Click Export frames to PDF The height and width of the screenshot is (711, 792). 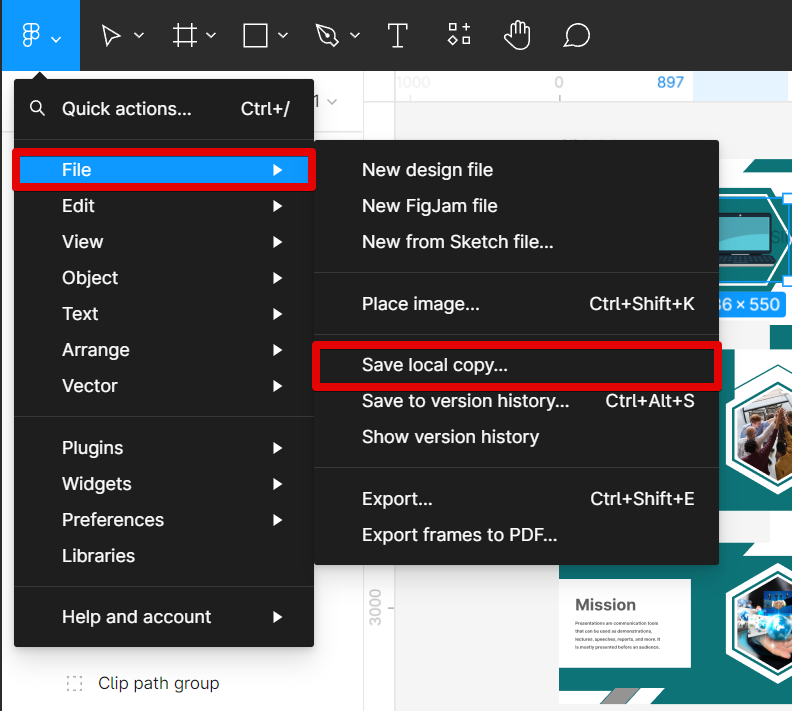459,535
